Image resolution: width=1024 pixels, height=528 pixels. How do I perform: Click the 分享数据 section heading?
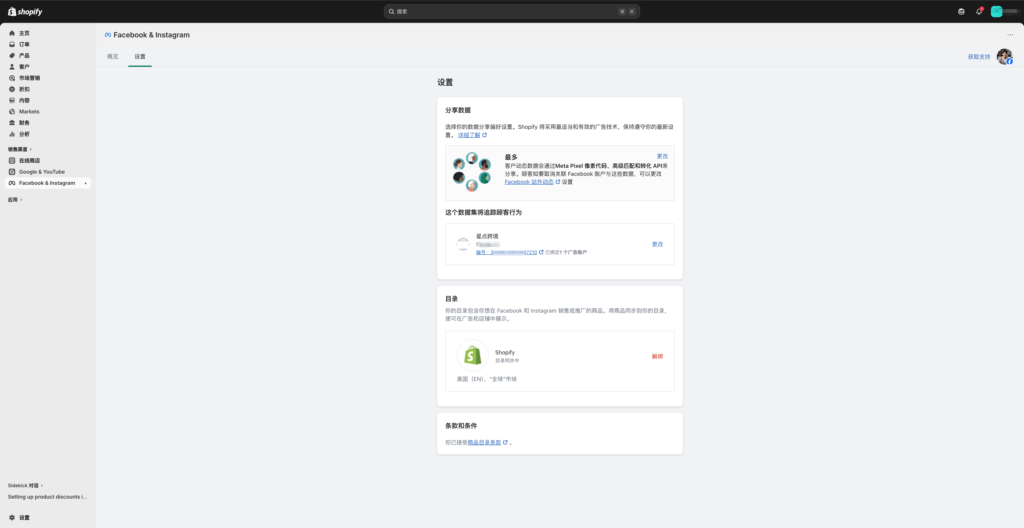click(458, 110)
